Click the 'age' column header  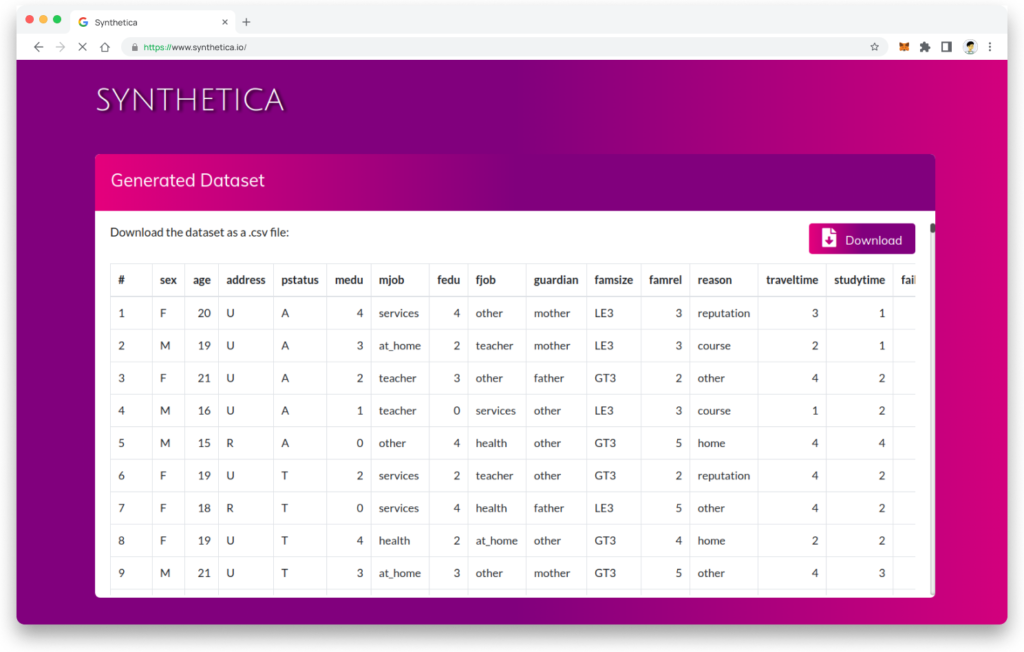(202, 280)
